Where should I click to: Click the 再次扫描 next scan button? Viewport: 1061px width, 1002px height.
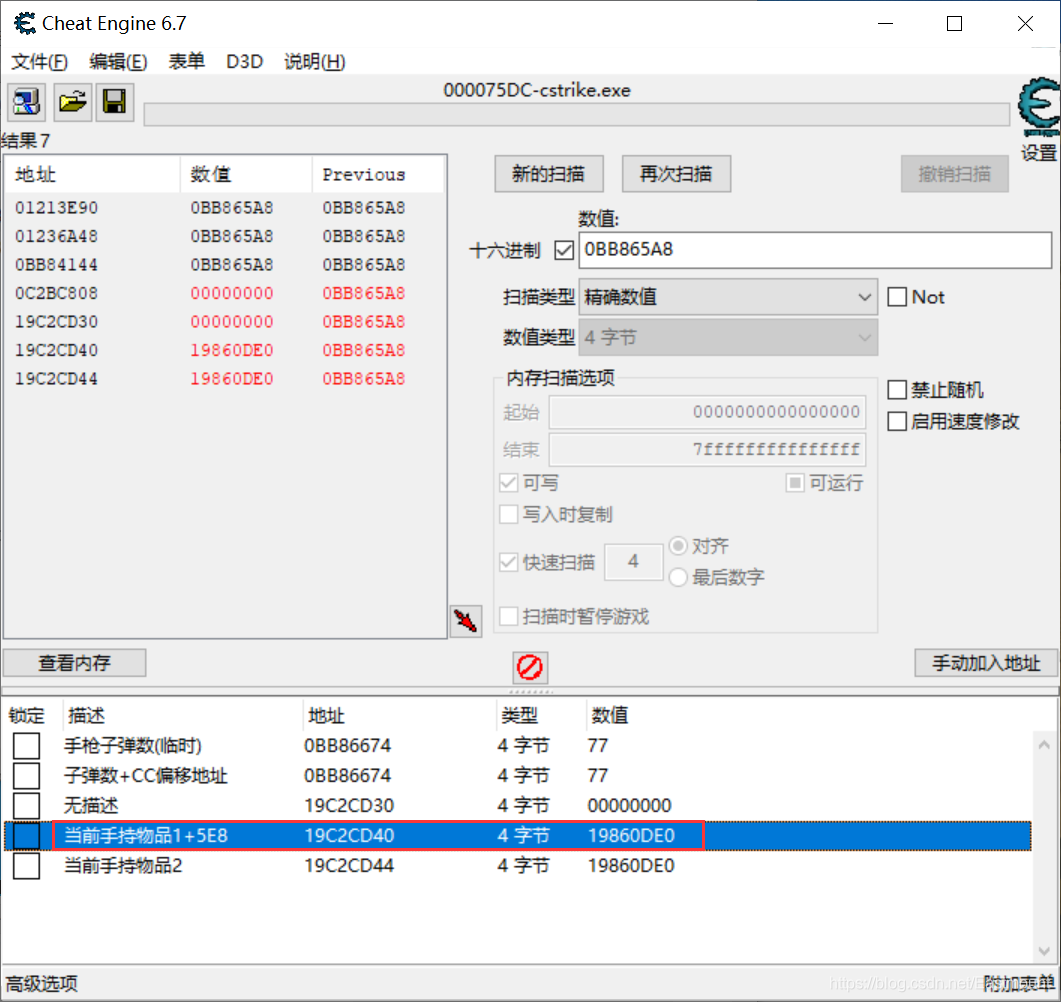point(676,174)
